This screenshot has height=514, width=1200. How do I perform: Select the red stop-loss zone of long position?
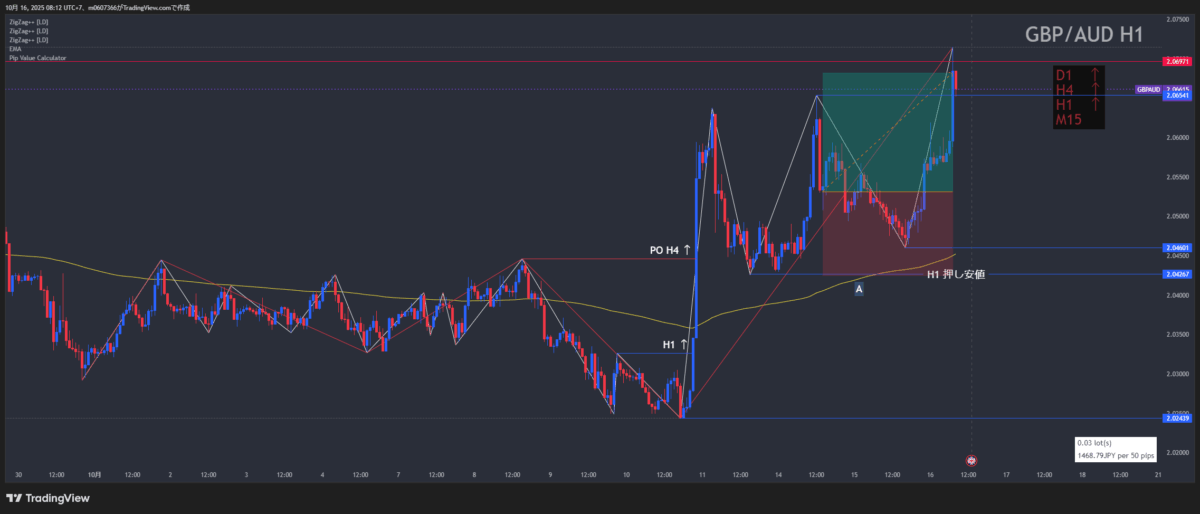(885, 235)
